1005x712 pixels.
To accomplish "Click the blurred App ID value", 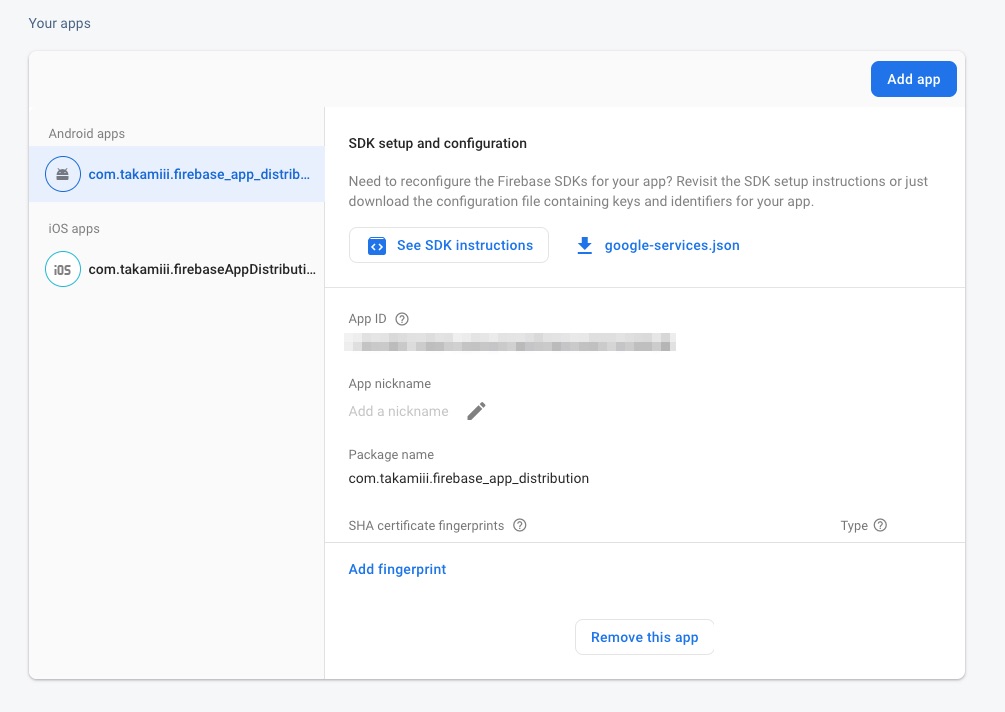I will point(510,342).
